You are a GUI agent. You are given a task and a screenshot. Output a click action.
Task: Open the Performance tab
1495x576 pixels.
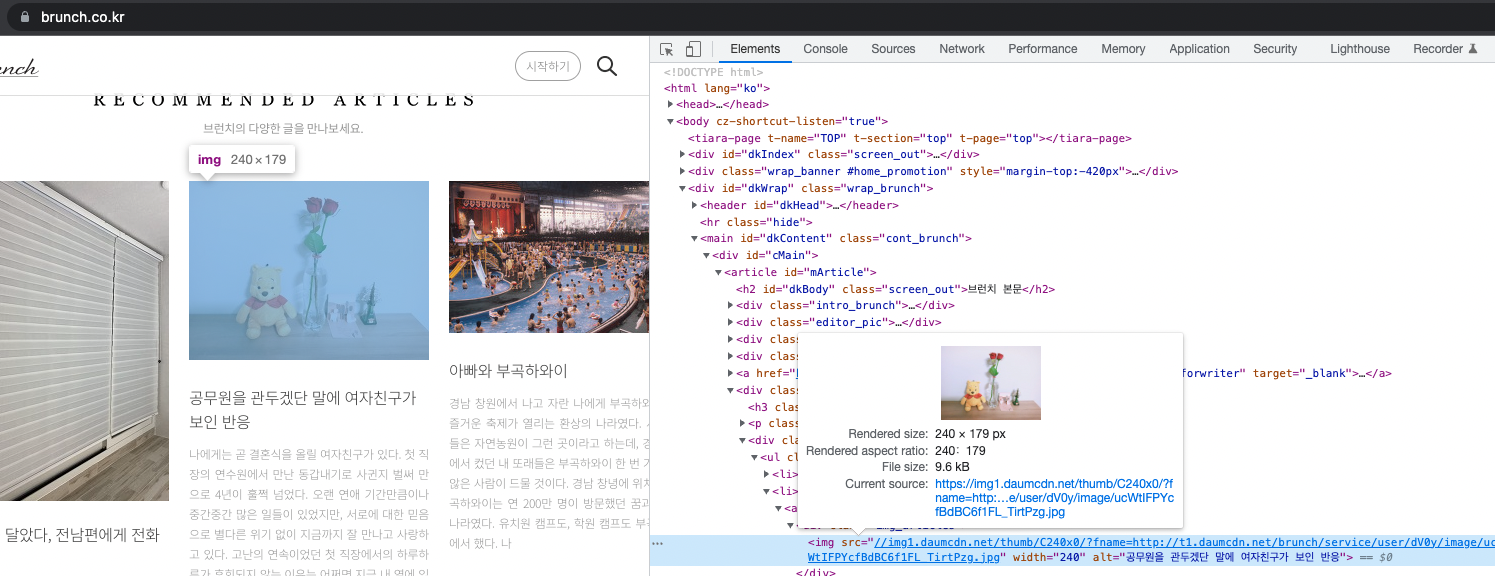[x=1043, y=49]
